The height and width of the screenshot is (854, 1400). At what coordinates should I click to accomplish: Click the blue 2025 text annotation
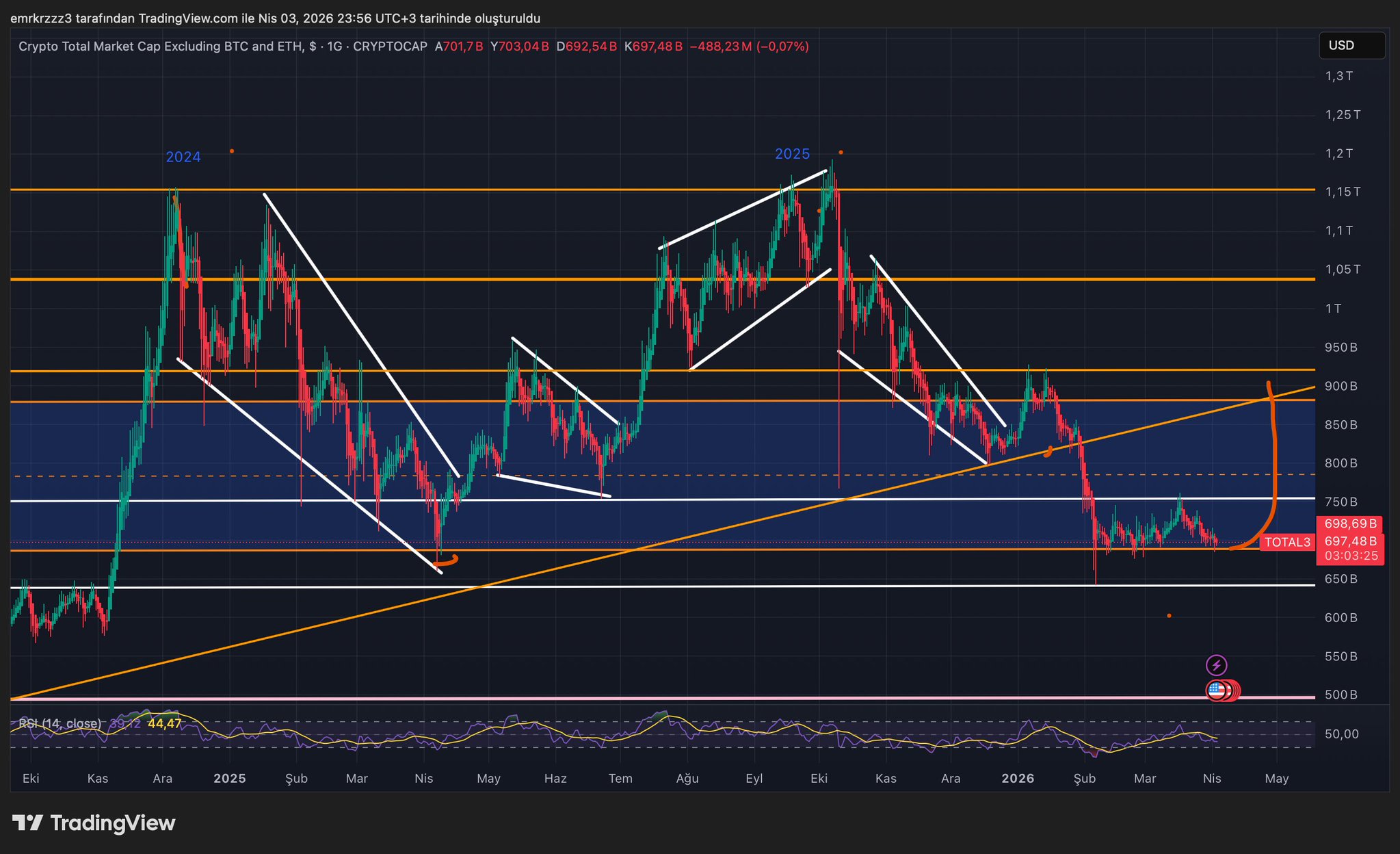(792, 154)
